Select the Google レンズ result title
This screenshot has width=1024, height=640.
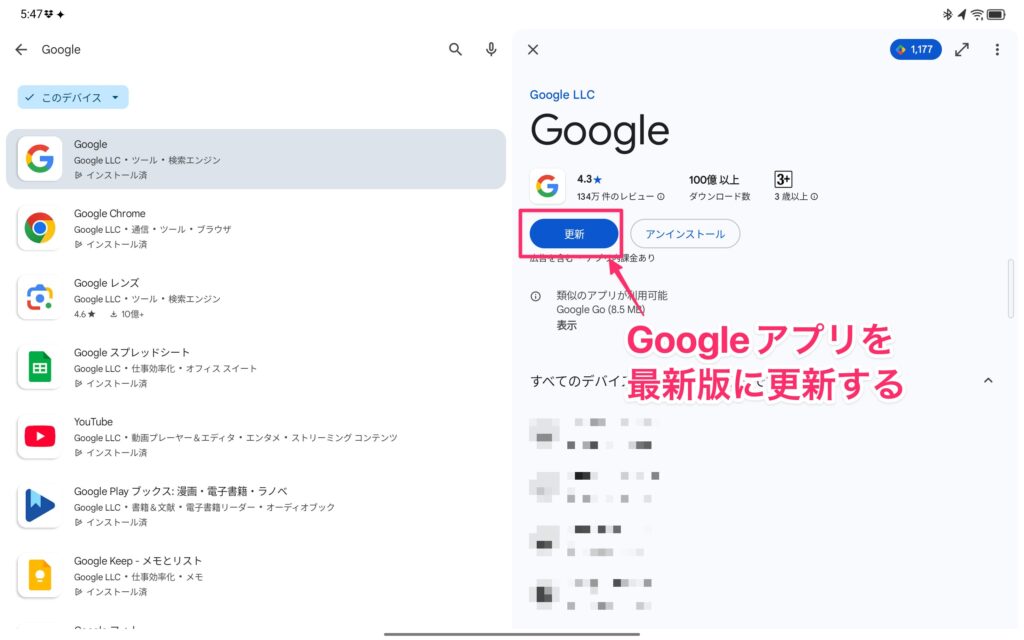tap(106, 283)
